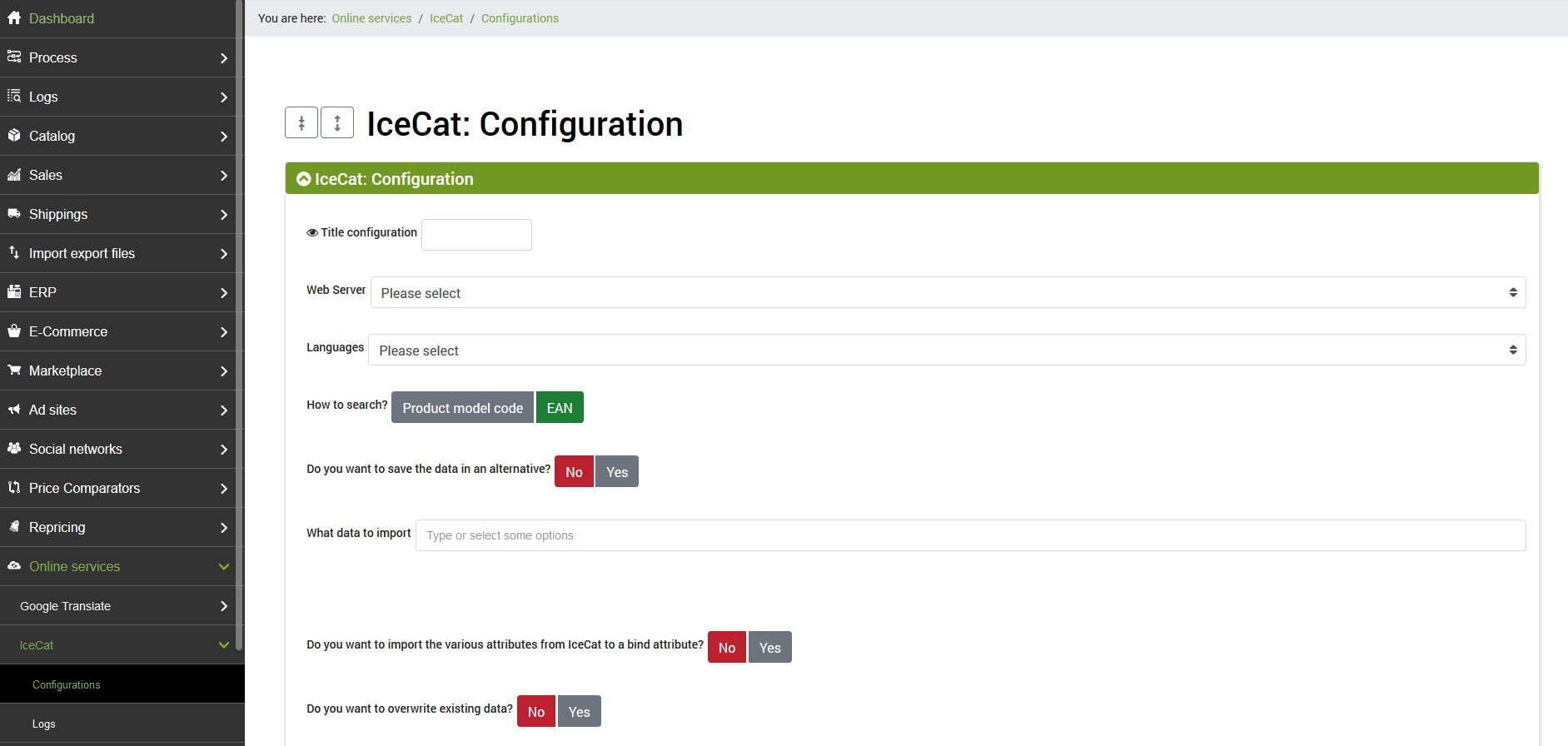
Task: Click the expand-all panels button beside the title
Action: pos(337,123)
